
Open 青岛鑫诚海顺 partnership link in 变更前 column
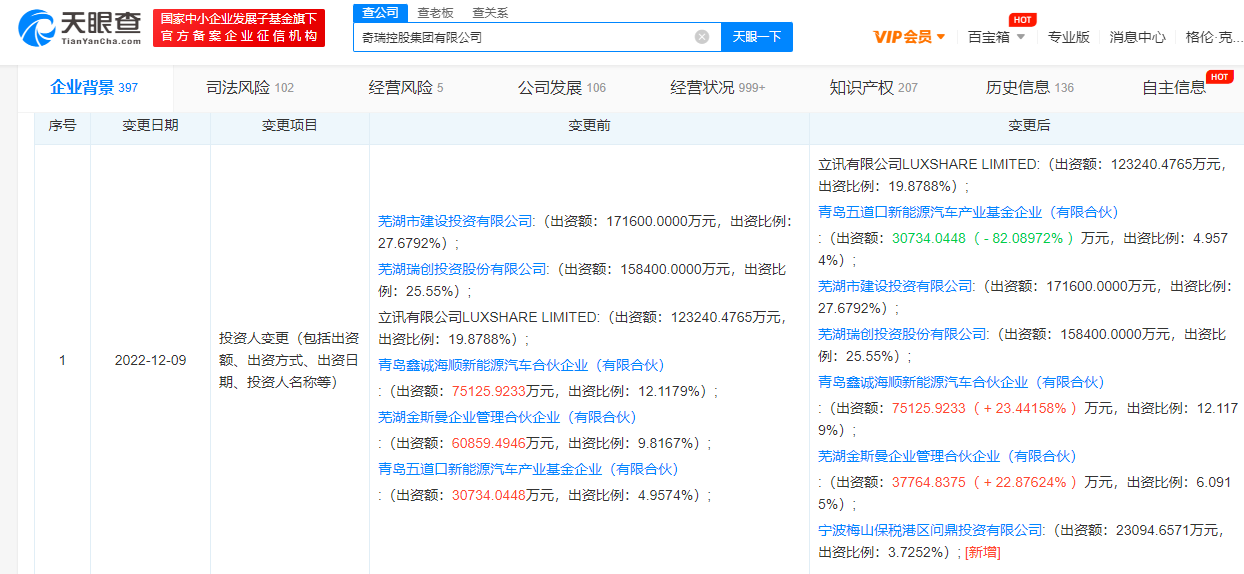pyautogui.click(x=521, y=365)
